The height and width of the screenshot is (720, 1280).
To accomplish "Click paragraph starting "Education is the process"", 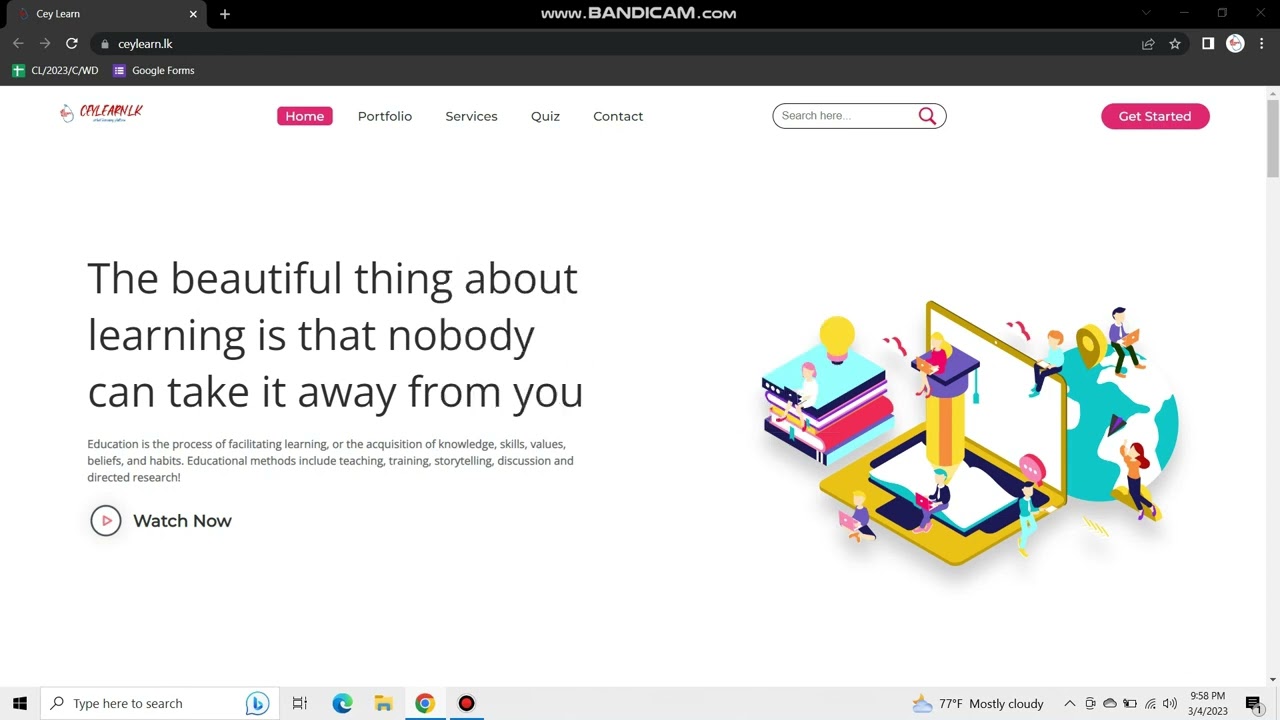I will click(x=330, y=460).
